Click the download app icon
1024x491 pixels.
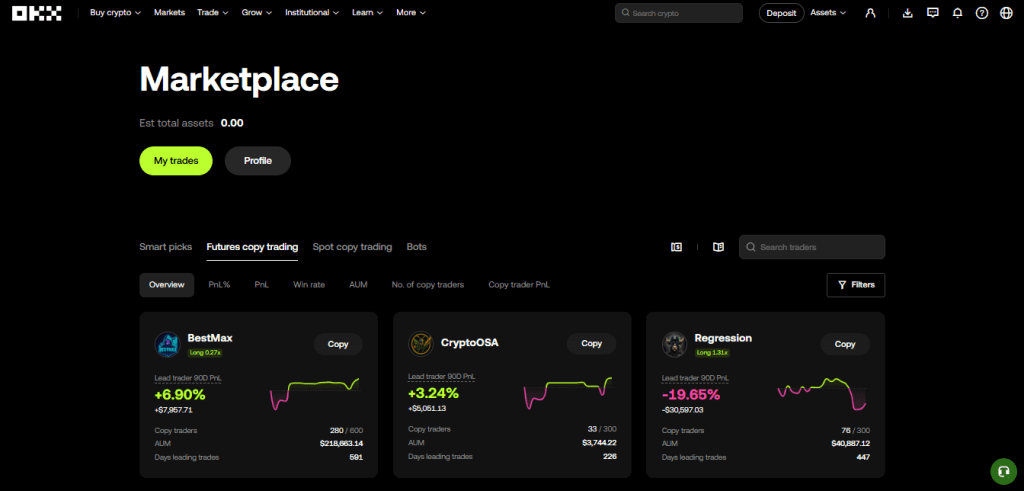point(907,13)
